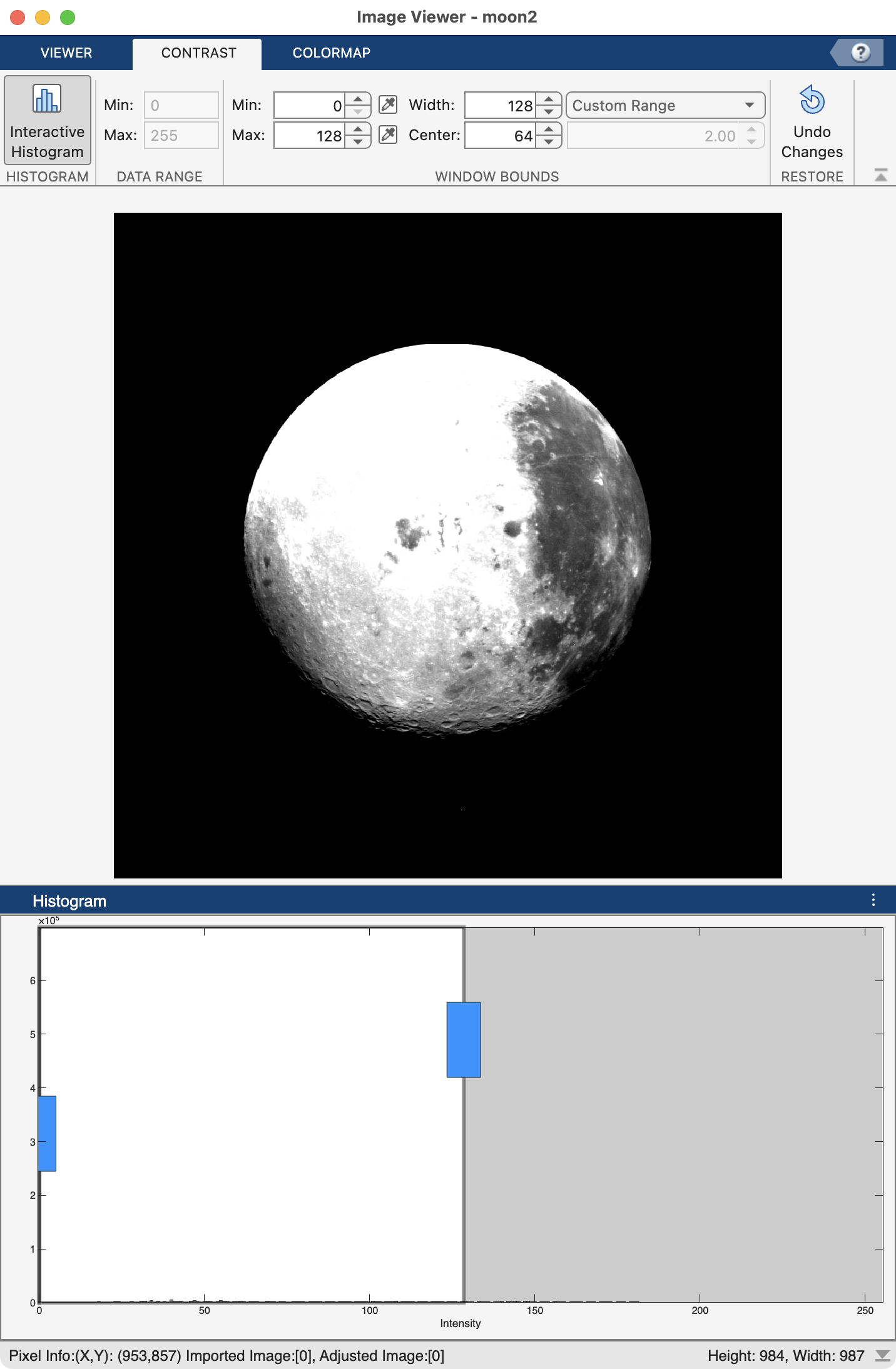Open the Custom Range dropdown
The image size is (896, 1369).
tap(665, 105)
